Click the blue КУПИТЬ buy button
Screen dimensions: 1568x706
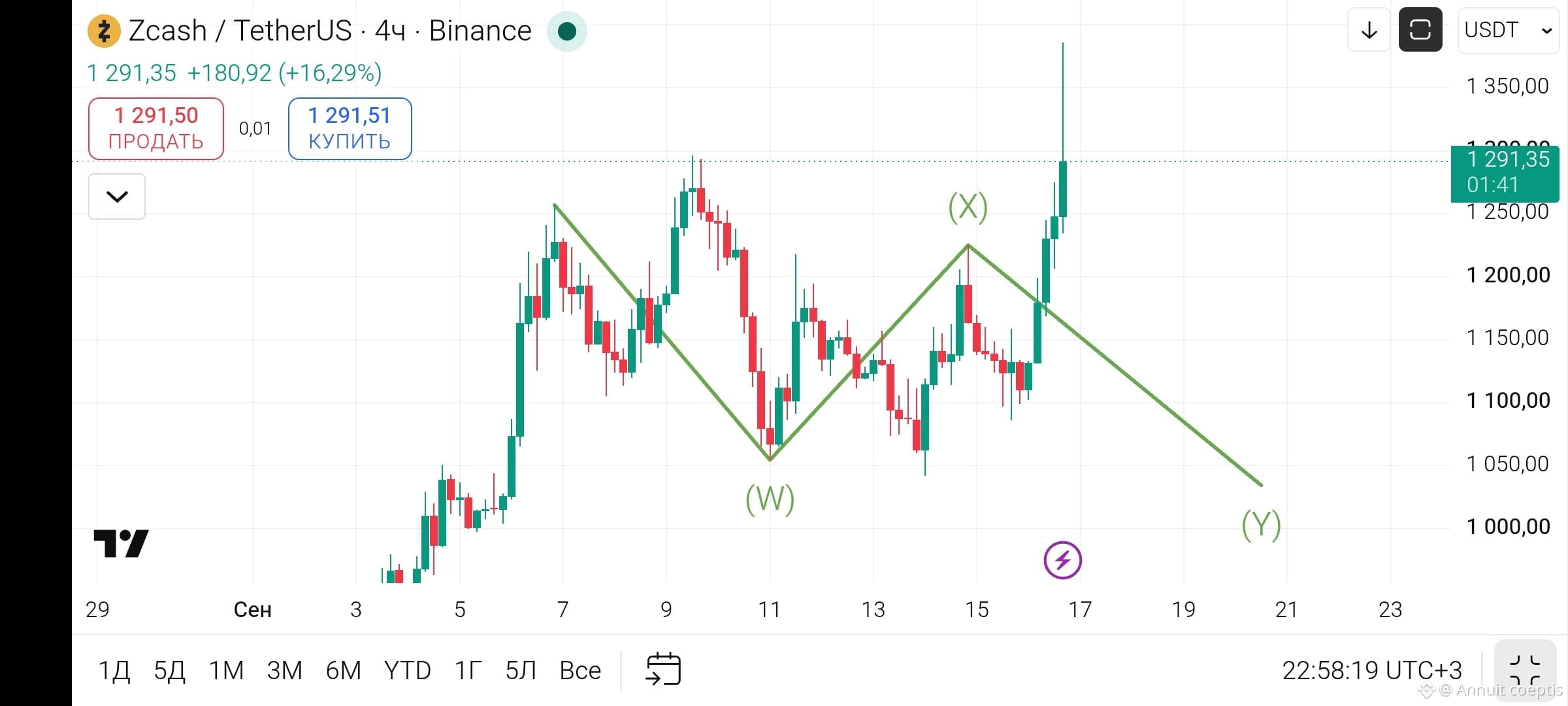tap(350, 128)
